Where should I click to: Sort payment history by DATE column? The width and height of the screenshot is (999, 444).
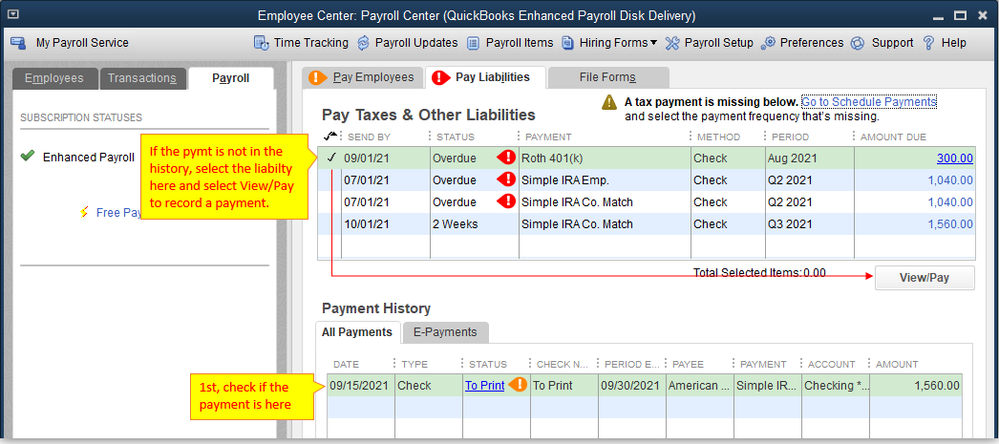coord(346,364)
